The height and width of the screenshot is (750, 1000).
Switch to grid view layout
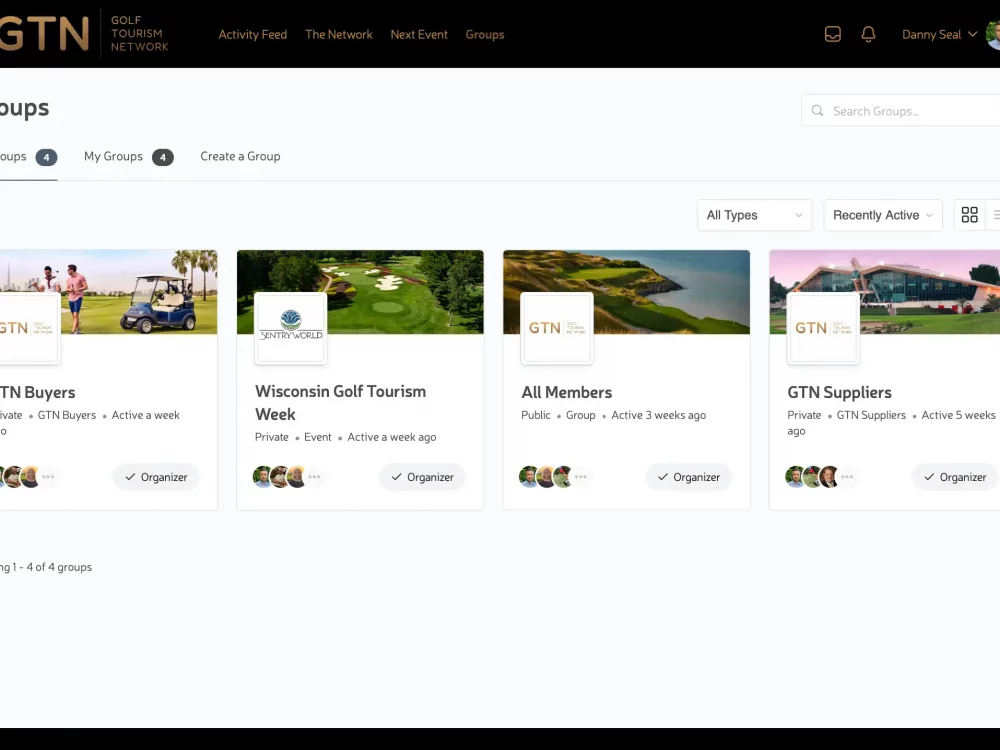[969, 215]
